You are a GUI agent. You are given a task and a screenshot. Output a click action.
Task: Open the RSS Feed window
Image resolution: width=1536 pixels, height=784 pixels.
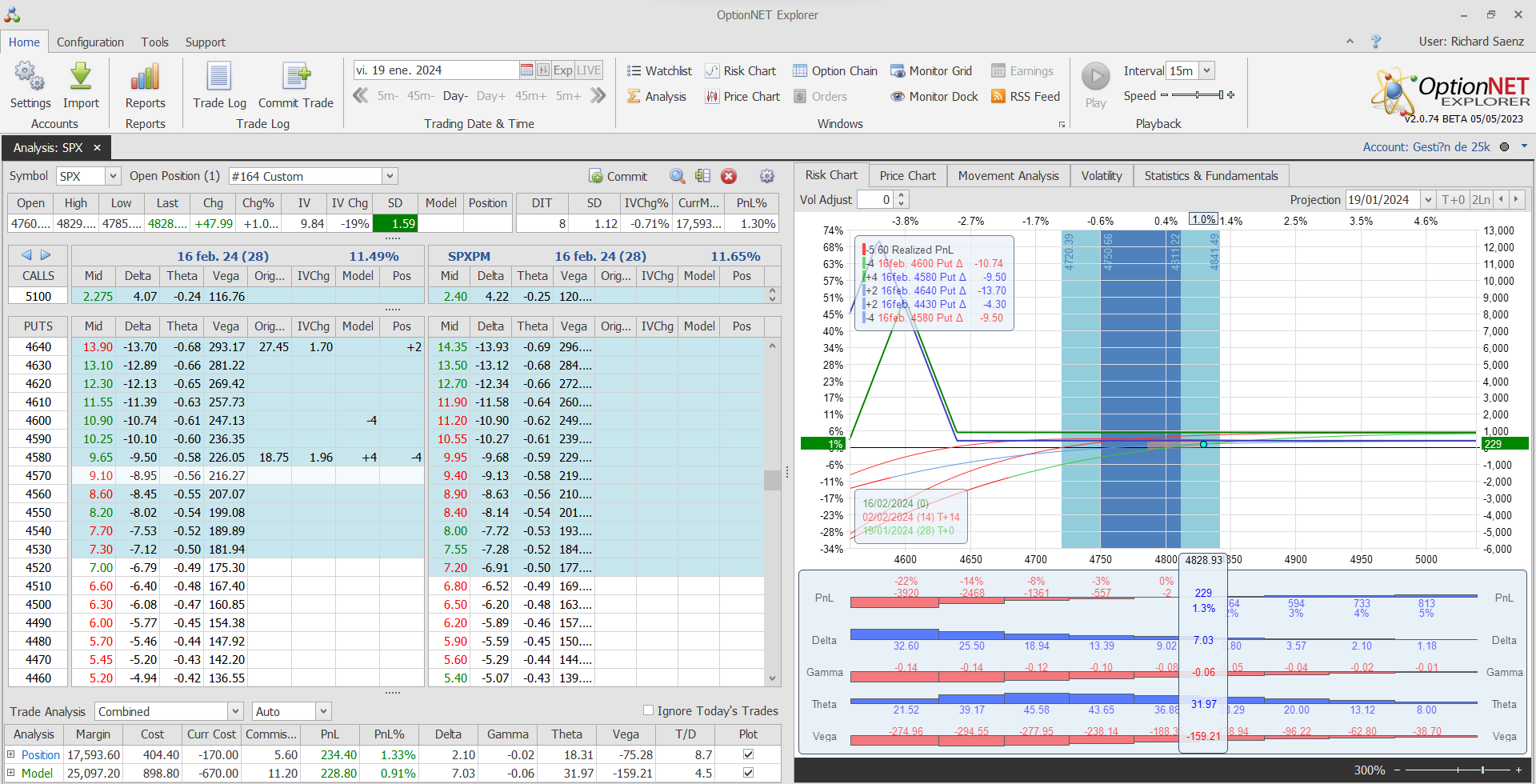(x=1026, y=97)
